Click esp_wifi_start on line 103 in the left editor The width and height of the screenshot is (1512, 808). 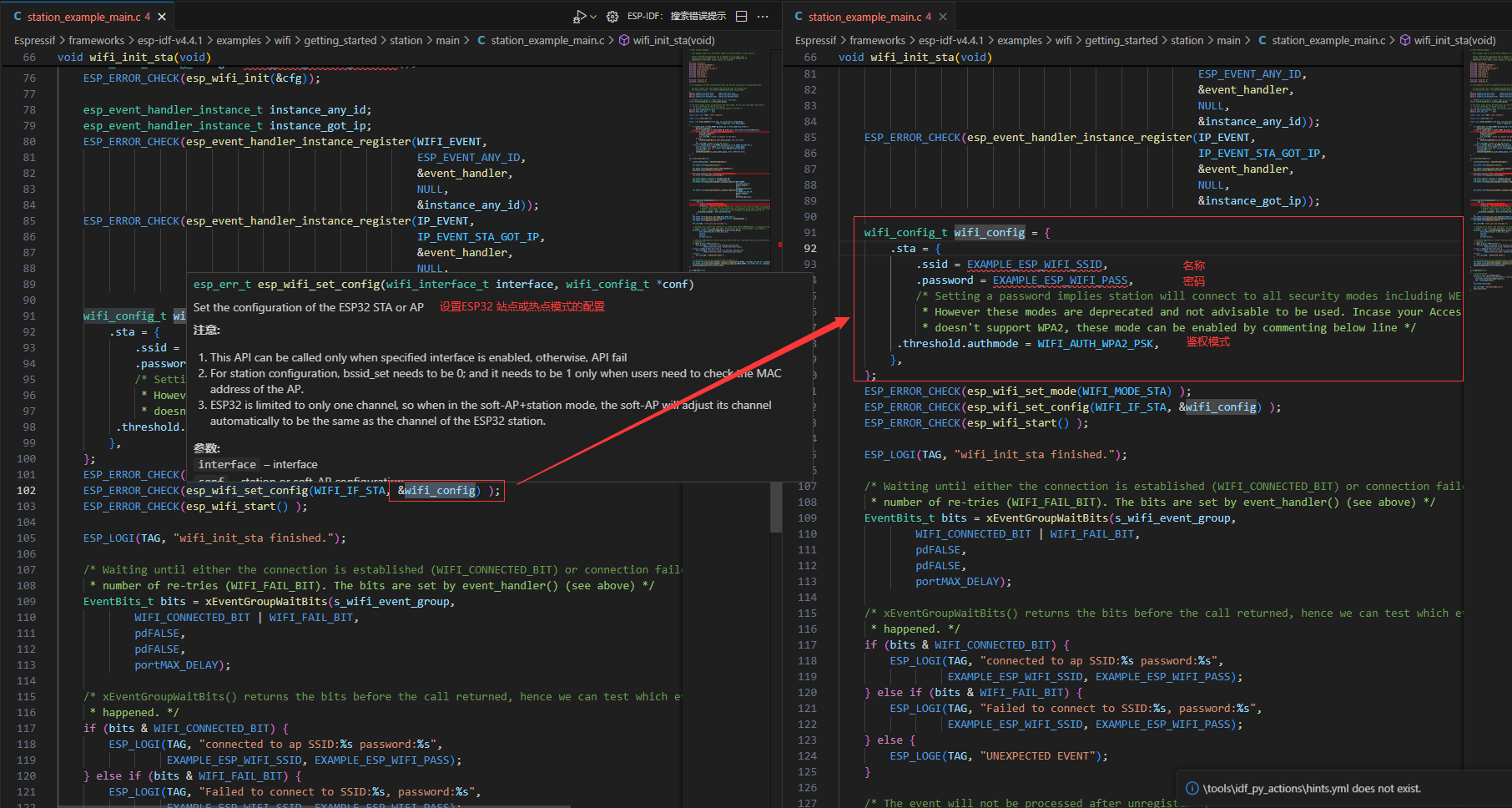pyautogui.click(x=231, y=507)
